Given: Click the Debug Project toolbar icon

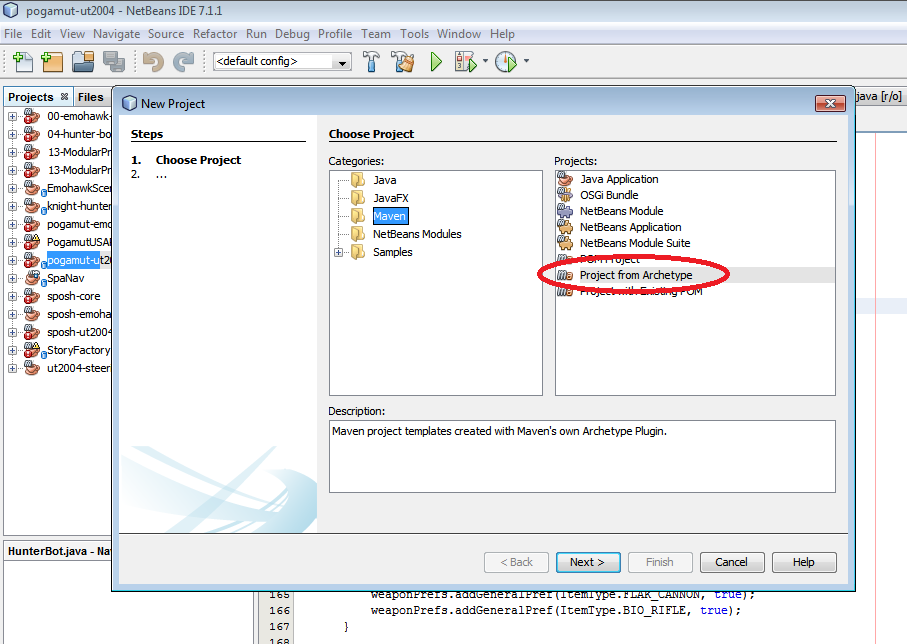Looking at the screenshot, I should point(466,61).
